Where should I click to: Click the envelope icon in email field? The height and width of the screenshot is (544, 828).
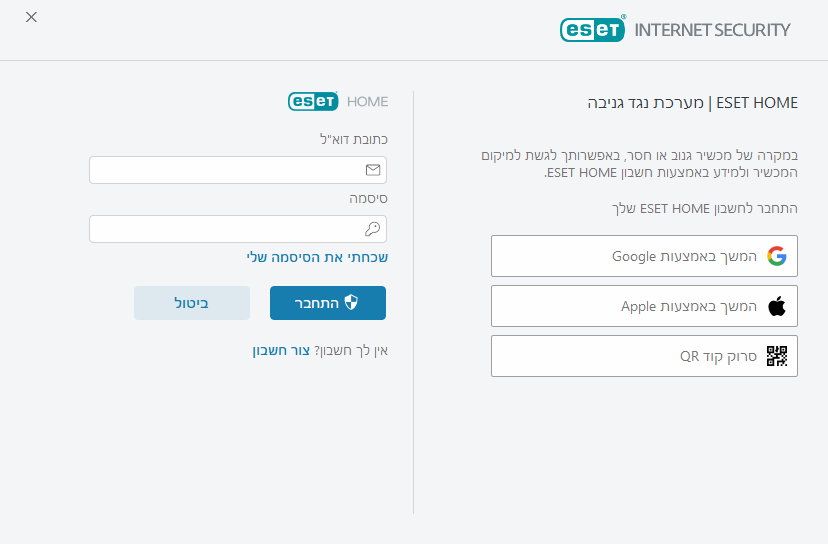point(373,170)
